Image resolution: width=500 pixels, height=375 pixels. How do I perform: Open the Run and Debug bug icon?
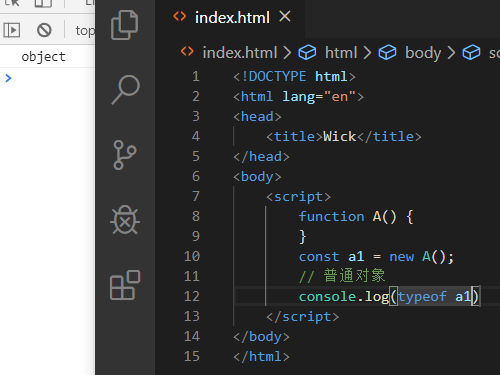125,220
